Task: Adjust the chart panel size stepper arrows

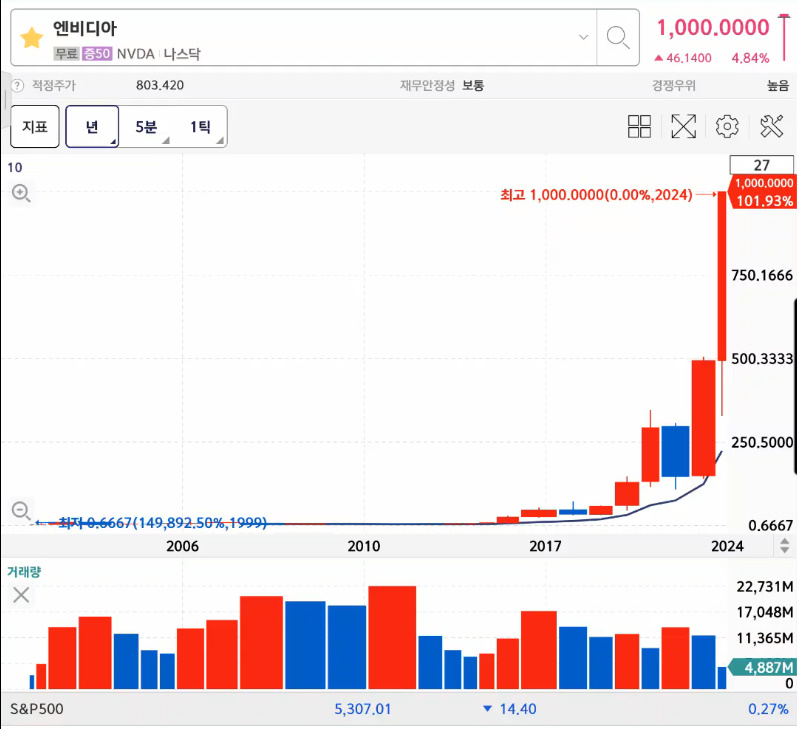Action: (x=784, y=546)
